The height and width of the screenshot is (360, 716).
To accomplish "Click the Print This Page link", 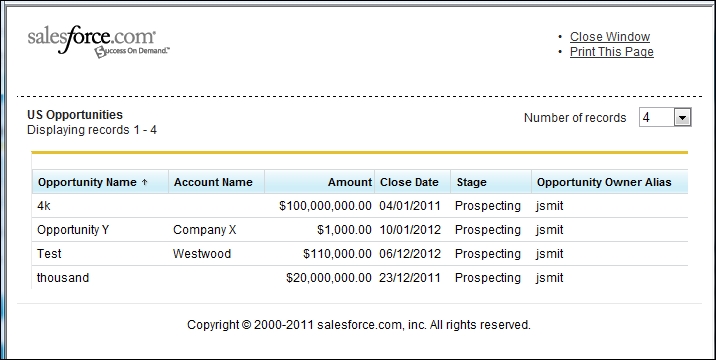I will 611,52.
